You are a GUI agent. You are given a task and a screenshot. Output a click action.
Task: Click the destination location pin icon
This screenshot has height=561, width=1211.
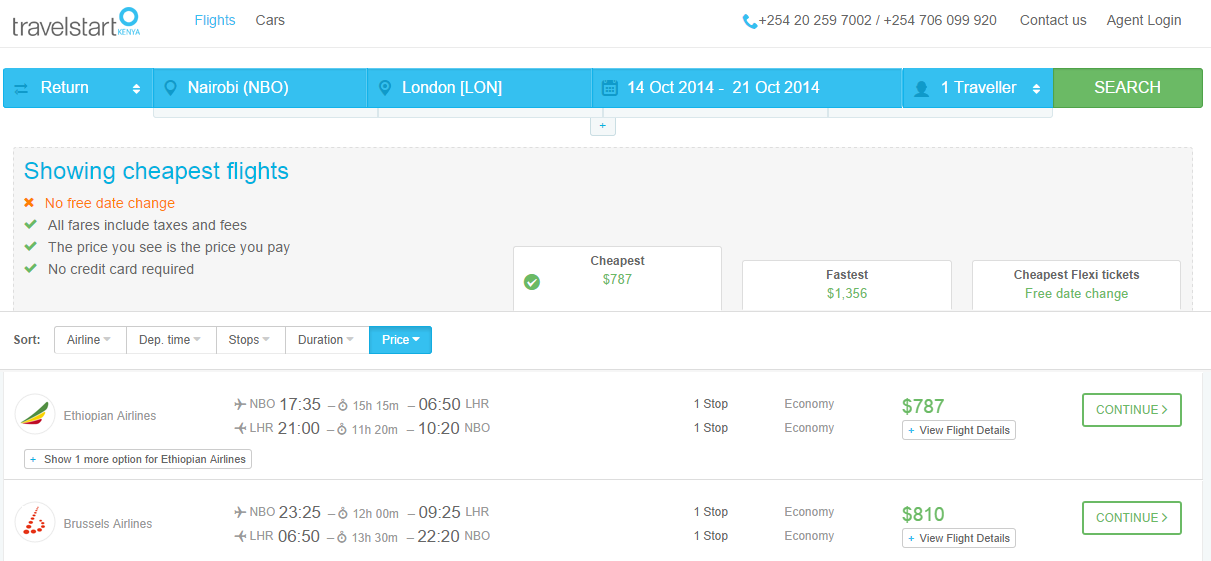click(x=384, y=88)
